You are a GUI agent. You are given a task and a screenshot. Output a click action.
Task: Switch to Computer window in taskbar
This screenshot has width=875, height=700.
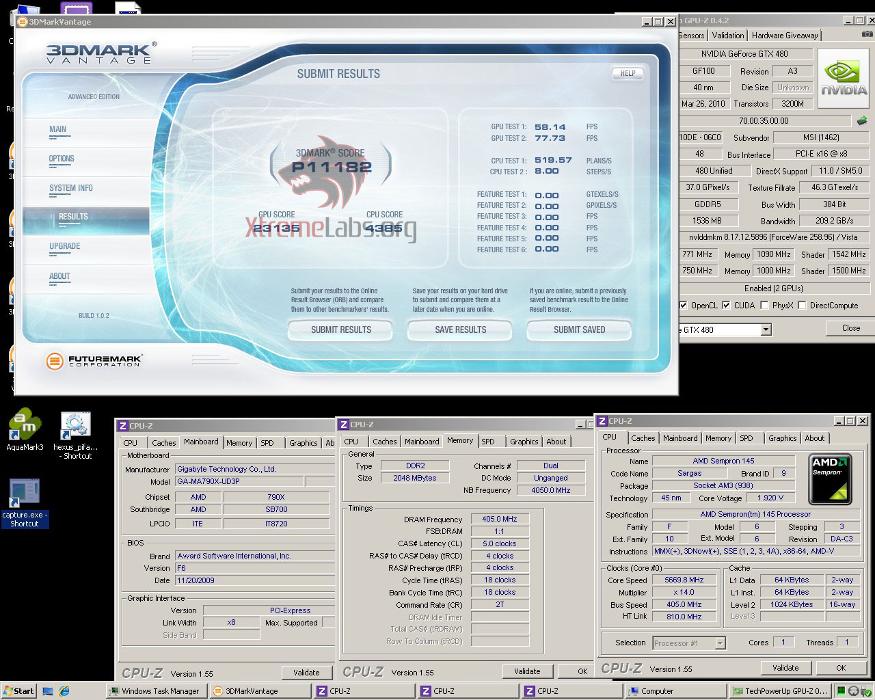tap(676, 691)
